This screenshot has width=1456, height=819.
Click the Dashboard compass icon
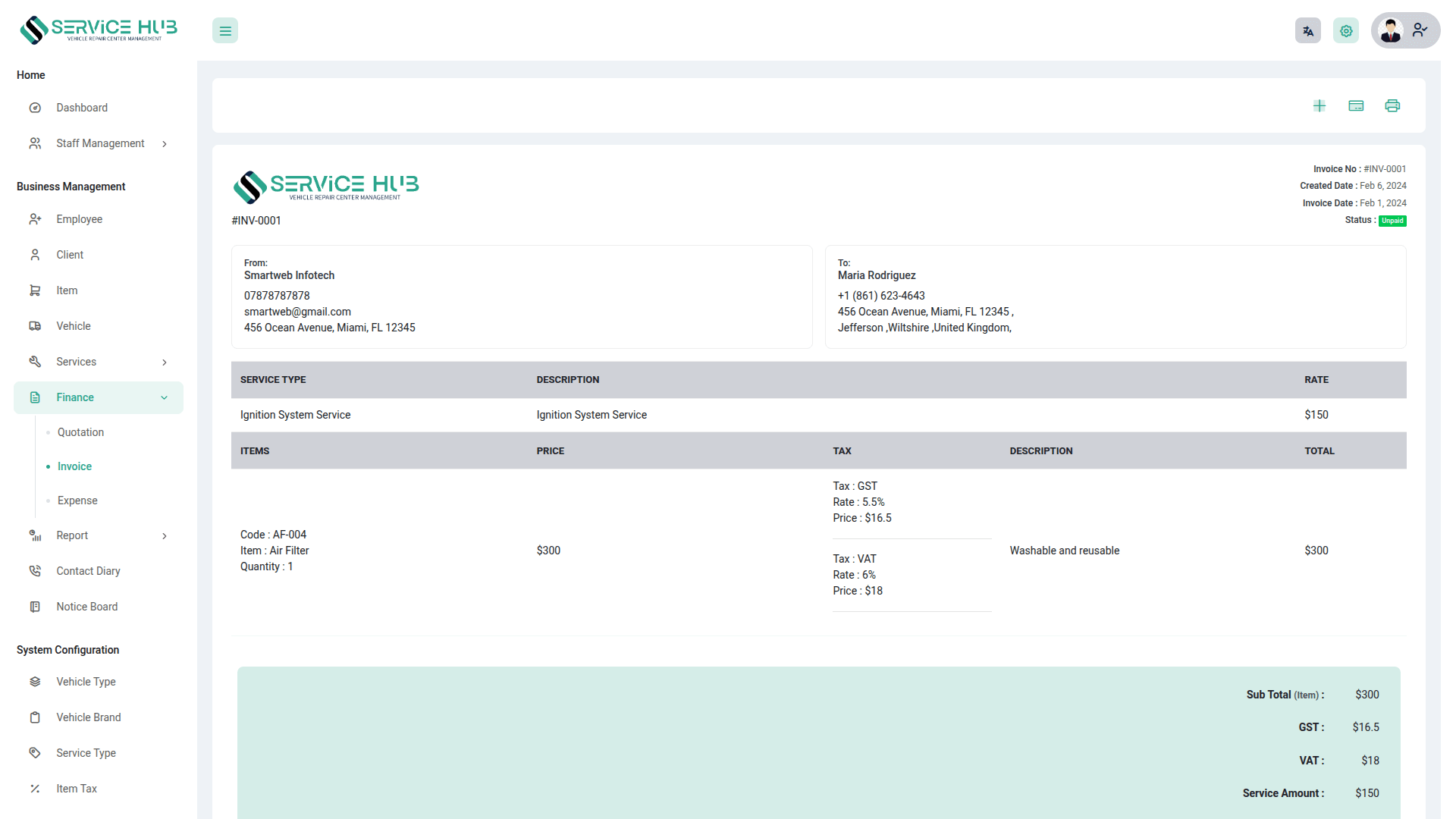coord(35,108)
